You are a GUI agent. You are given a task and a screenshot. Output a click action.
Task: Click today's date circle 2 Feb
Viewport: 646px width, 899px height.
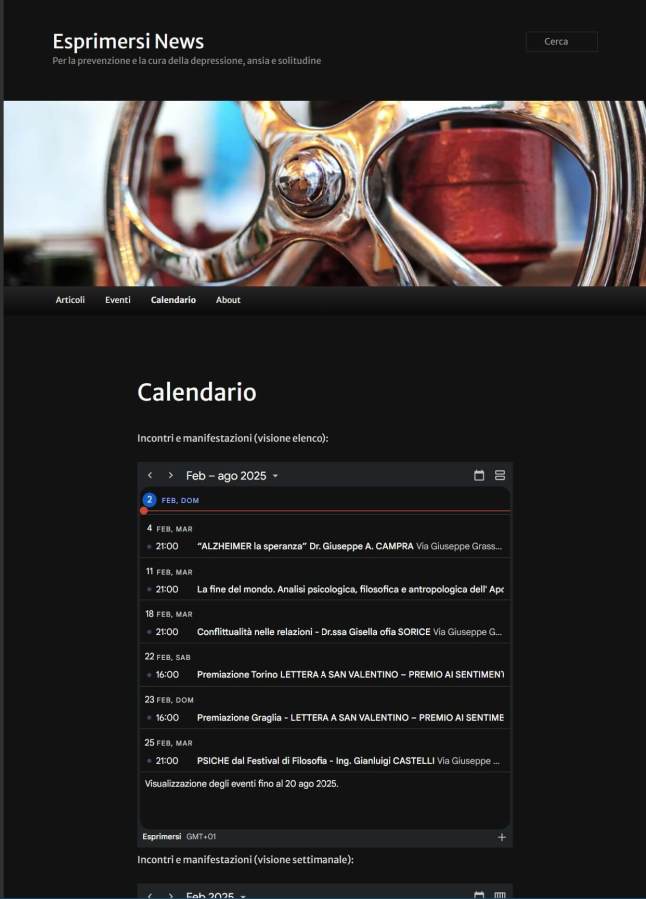149,500
